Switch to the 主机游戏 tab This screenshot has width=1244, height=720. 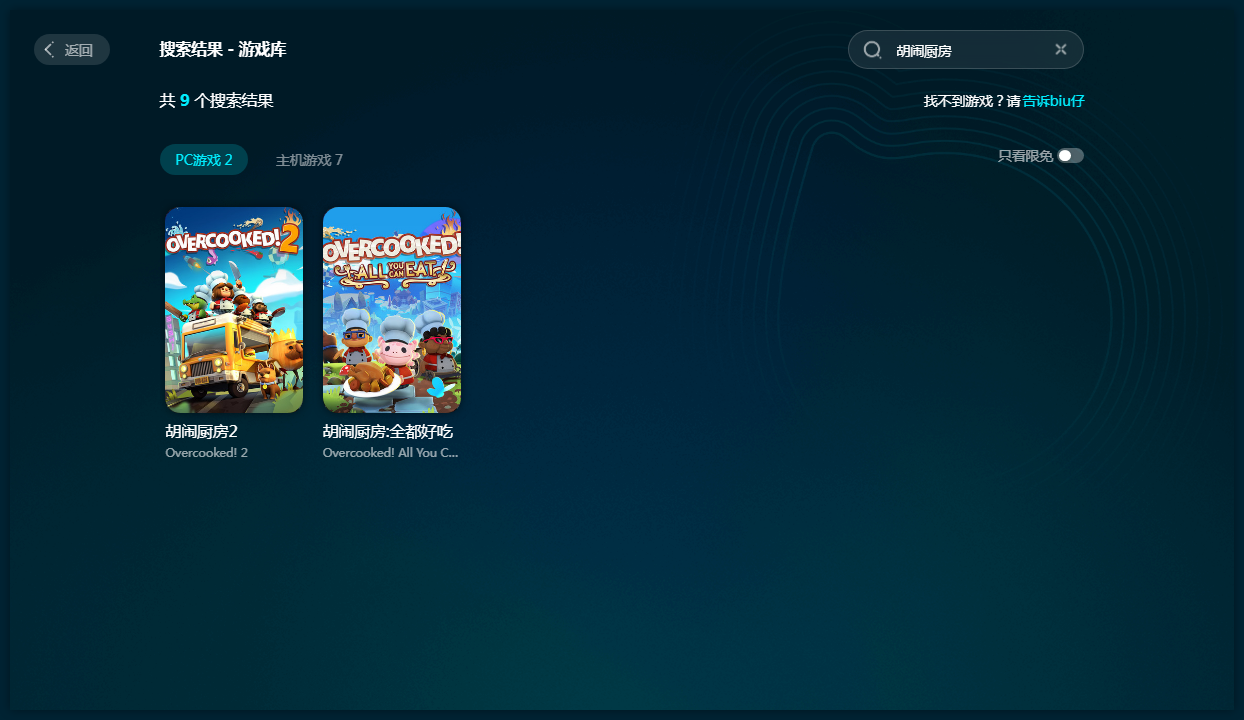point(309,160)
